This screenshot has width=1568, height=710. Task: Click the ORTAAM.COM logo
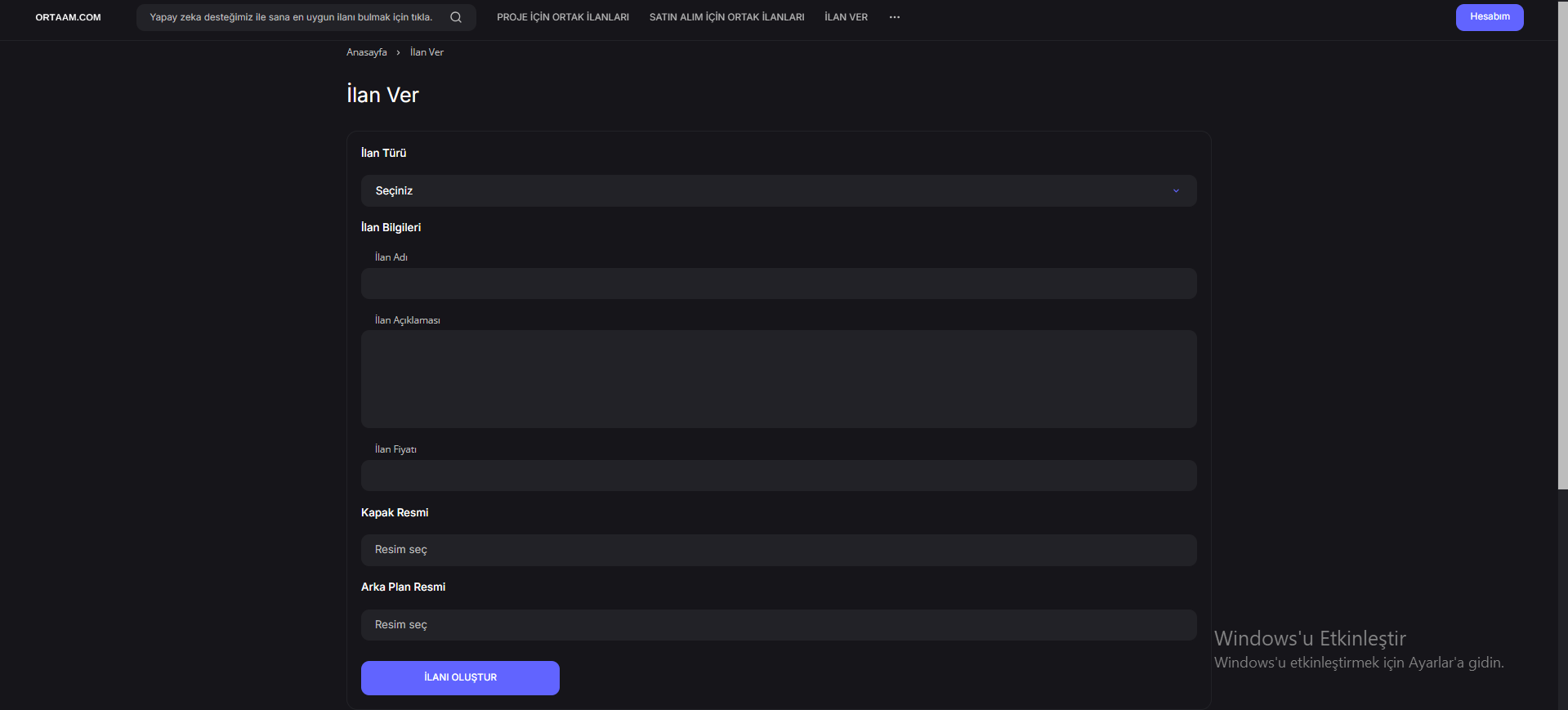pos(68,17)
